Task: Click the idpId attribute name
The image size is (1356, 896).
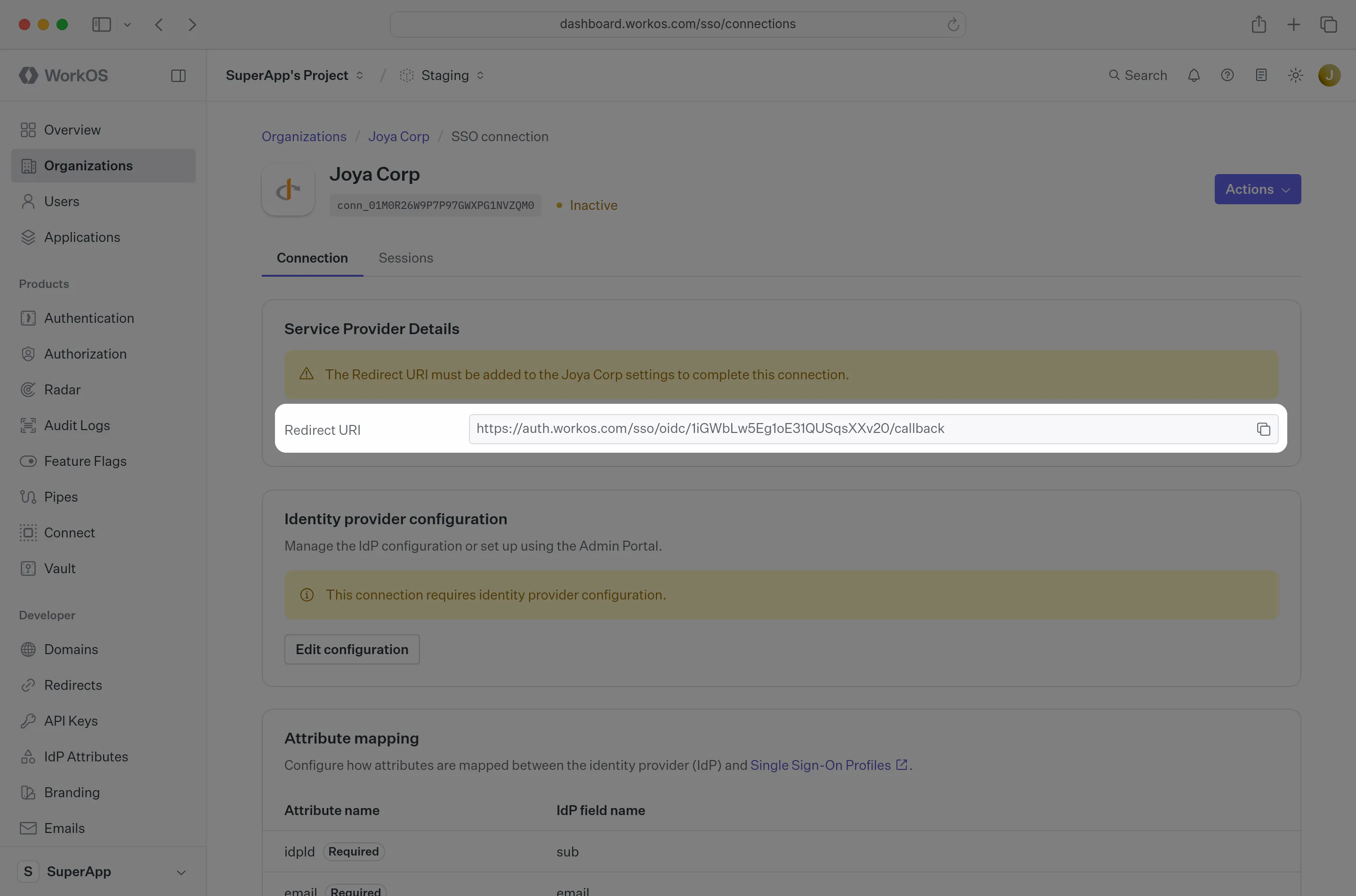Action: (x=299, y=852)
